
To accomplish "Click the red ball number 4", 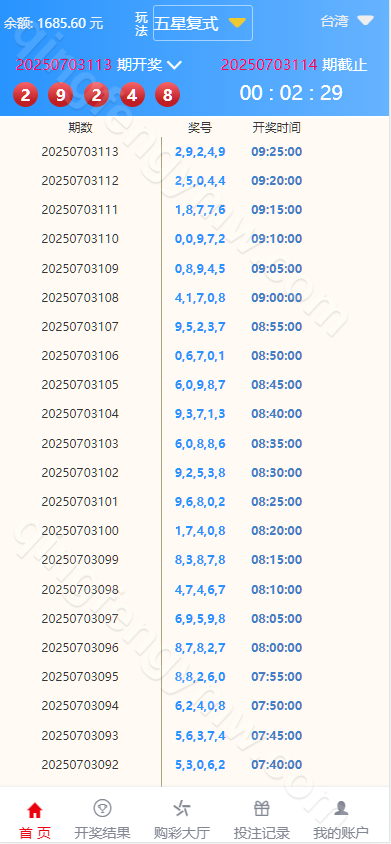I will tap(132, 96).
